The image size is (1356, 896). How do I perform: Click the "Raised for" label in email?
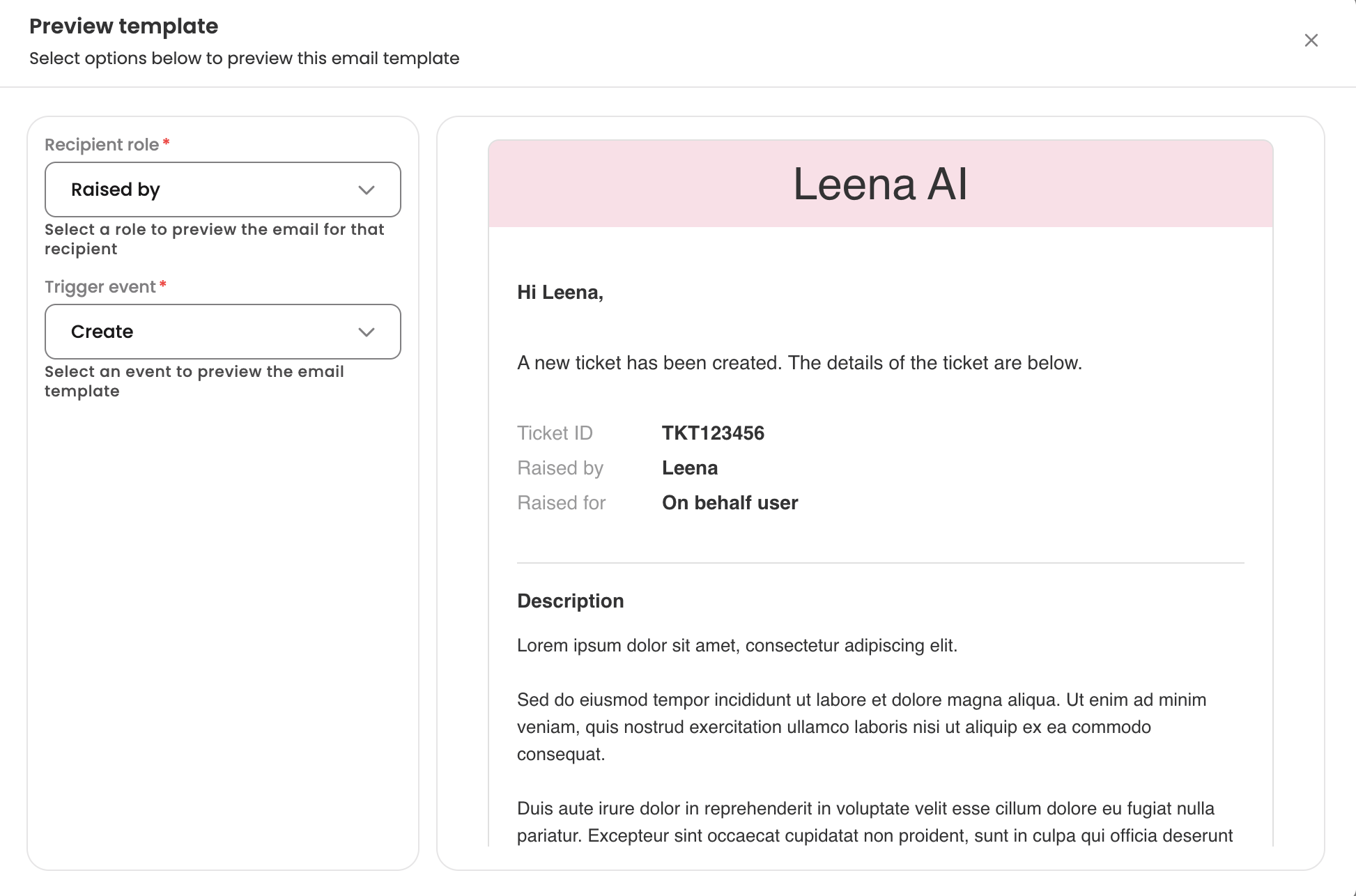click(x=561, y=503)
